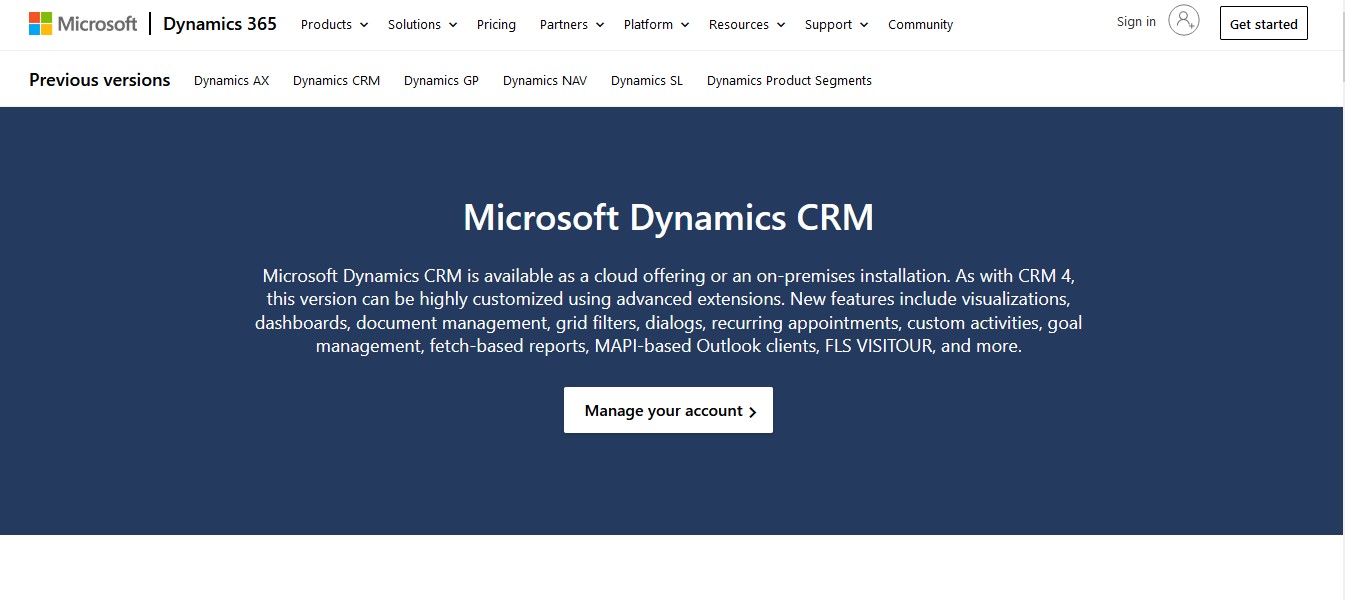
Task: Click the Microsoft logo
Action: [83, 22]
